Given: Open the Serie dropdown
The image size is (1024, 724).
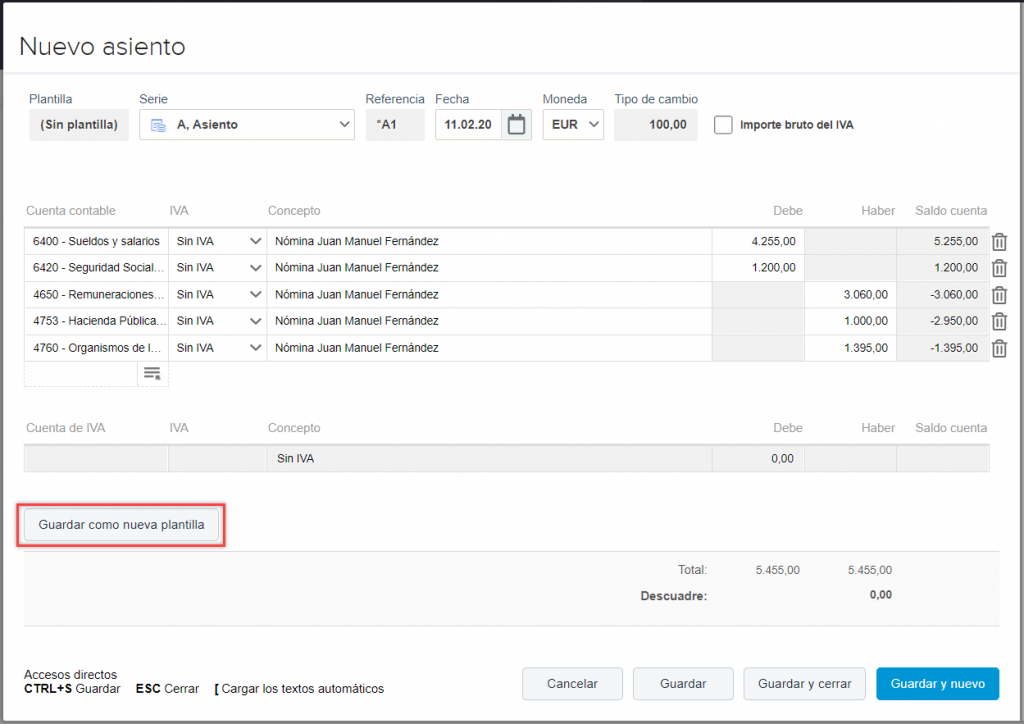Looking at the screenshot, I should point(247,125).
